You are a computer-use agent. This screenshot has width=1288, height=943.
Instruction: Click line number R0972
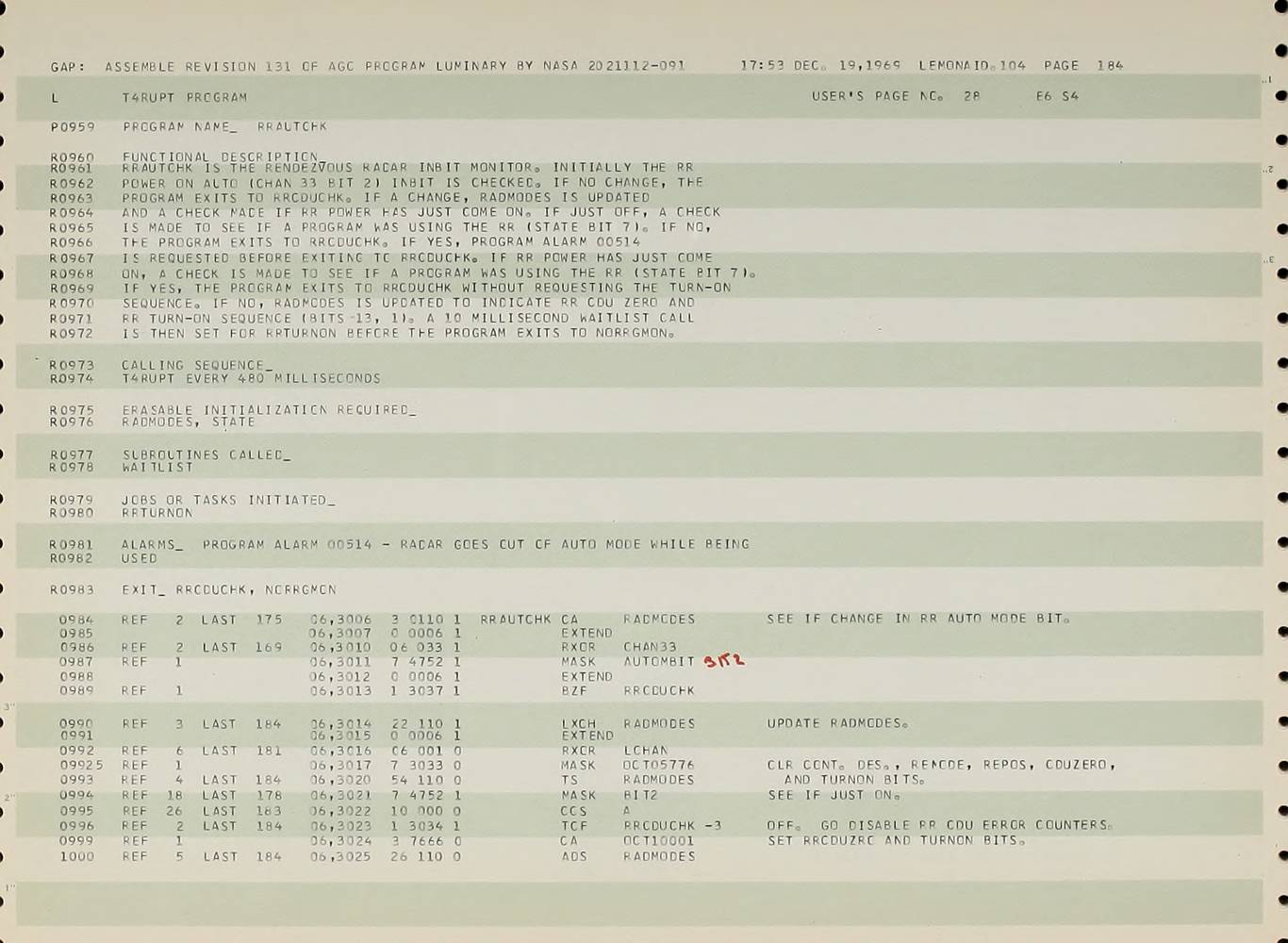pos(73,333)
